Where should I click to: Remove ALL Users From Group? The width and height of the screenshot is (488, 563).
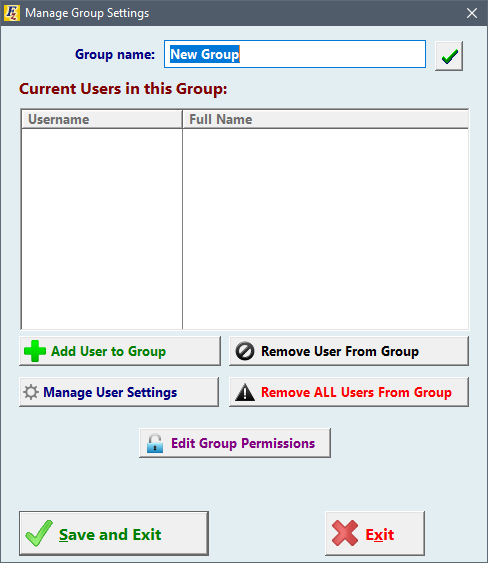(349, 392)
